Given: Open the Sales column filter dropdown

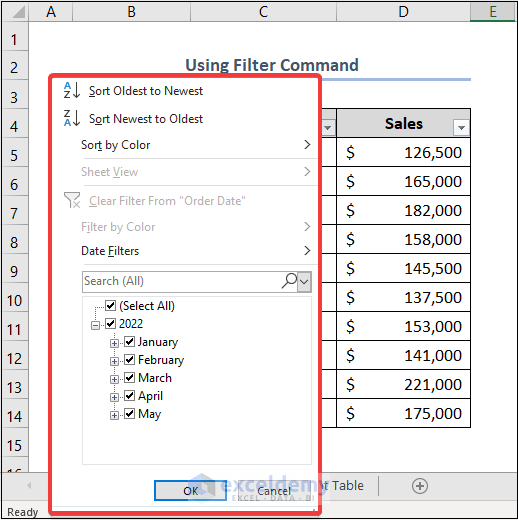Looking at the screenshot, I should click(461, 127).
